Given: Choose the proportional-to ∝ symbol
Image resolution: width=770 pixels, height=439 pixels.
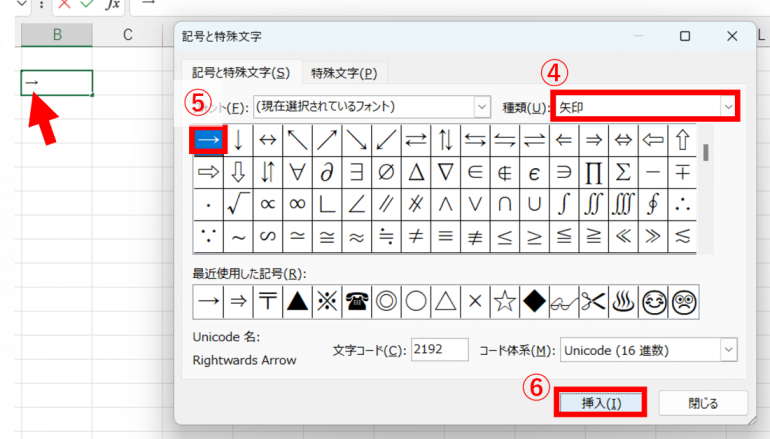Looking at the screenshot, I should 268,204.
